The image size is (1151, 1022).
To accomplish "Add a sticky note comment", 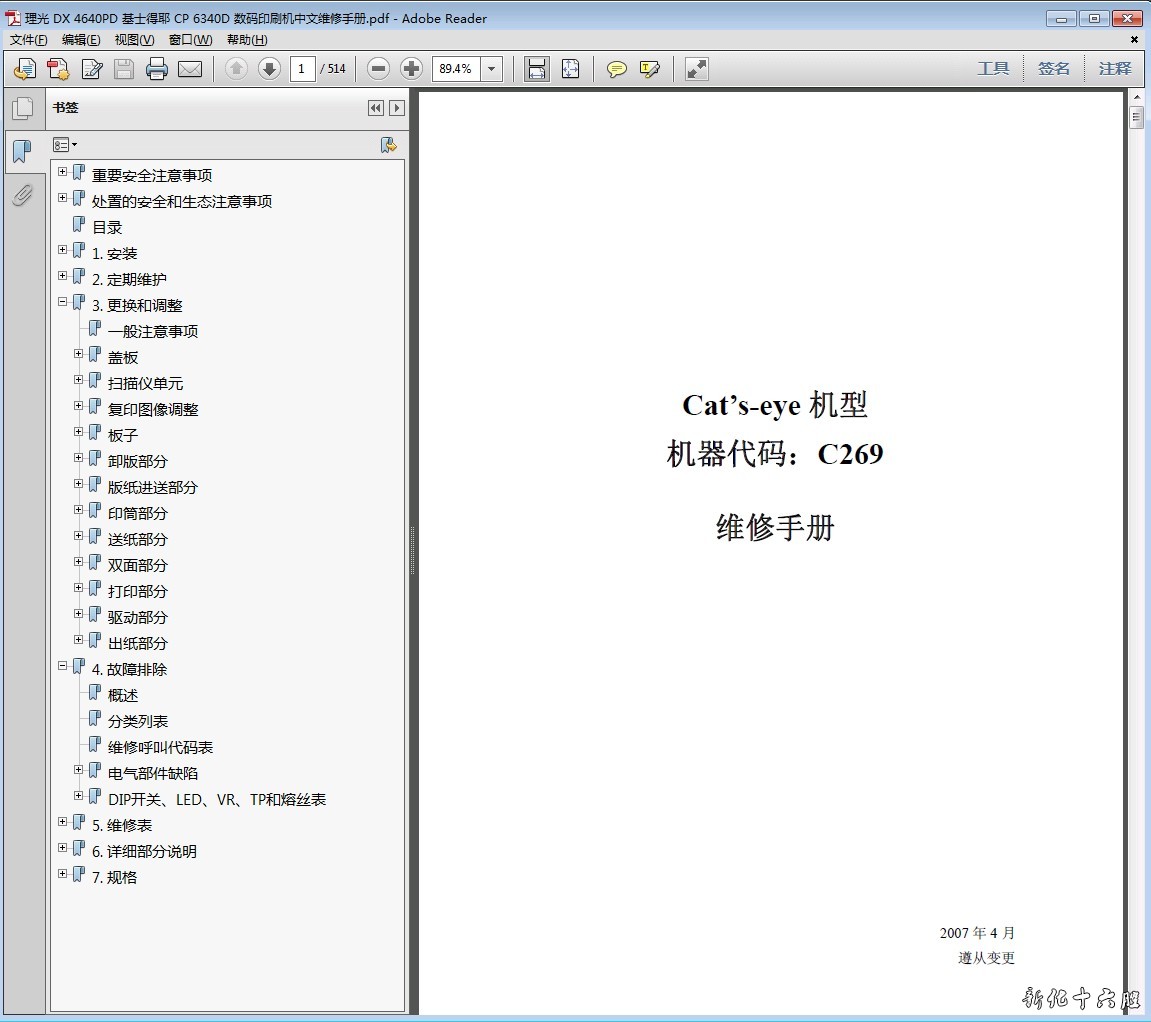I will click(x=617, y=69).
